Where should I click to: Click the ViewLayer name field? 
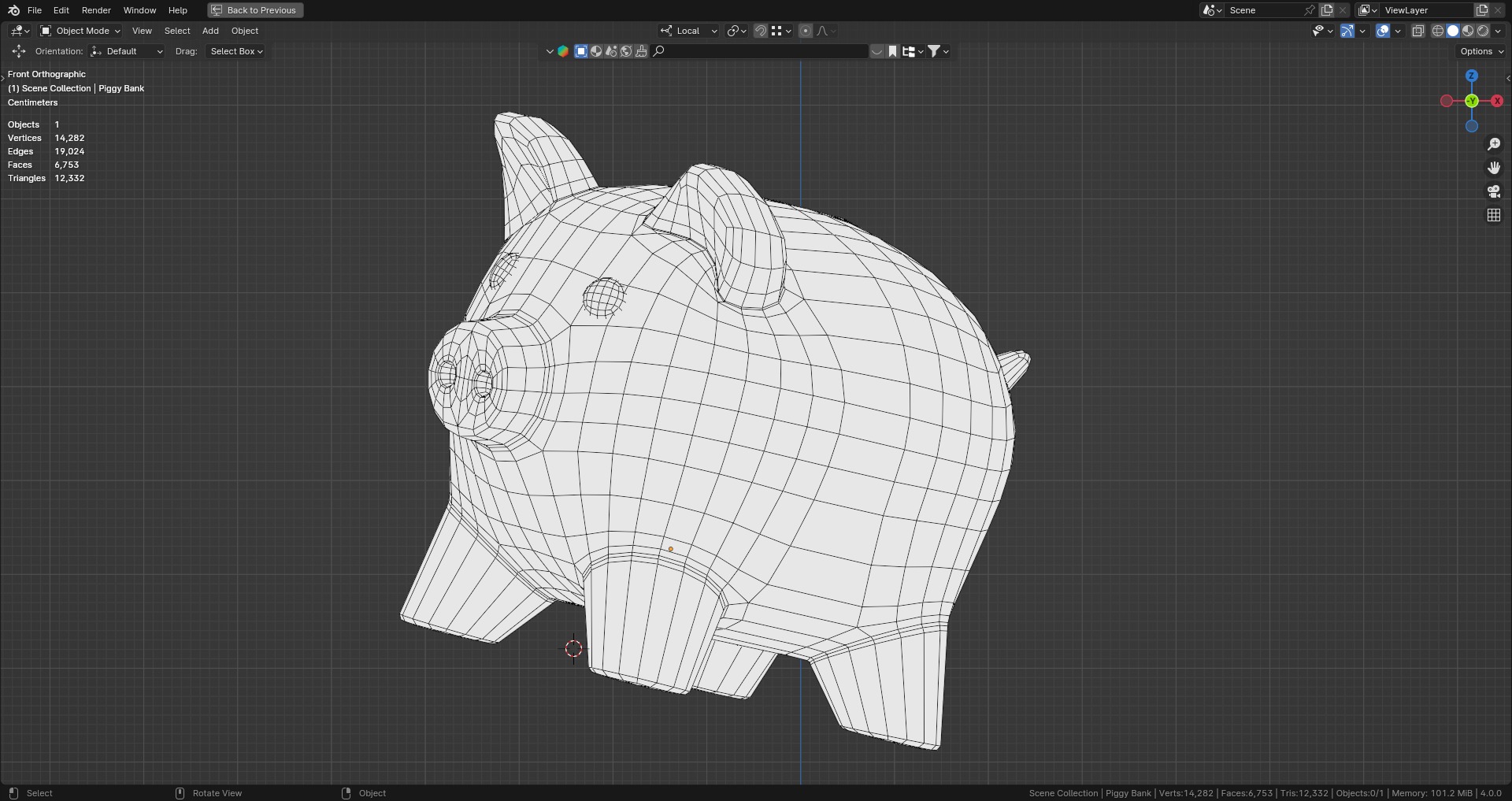pyautogui.click(x=1426, y=10)
